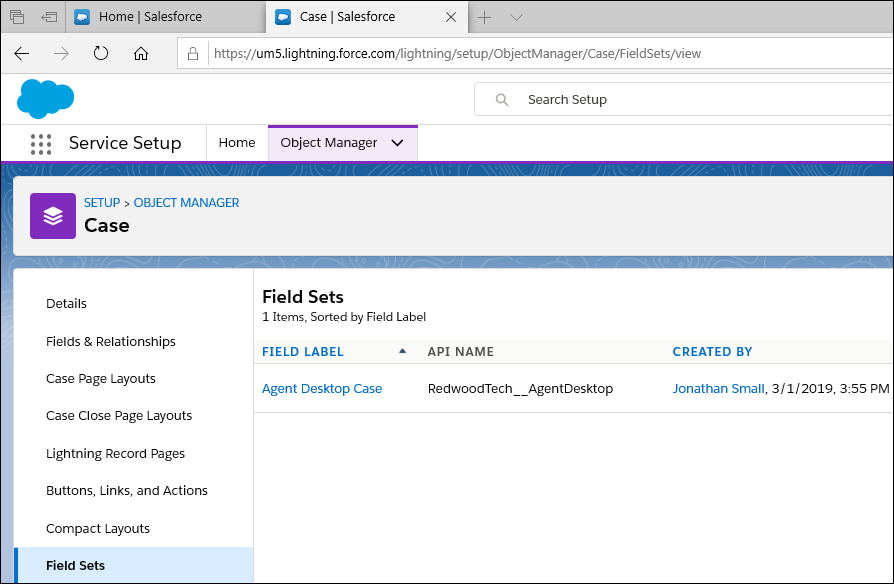Image resolution: width=894 pixels, height=584 pixels.
Task: Click the Case object title
Action: [107, 226]
